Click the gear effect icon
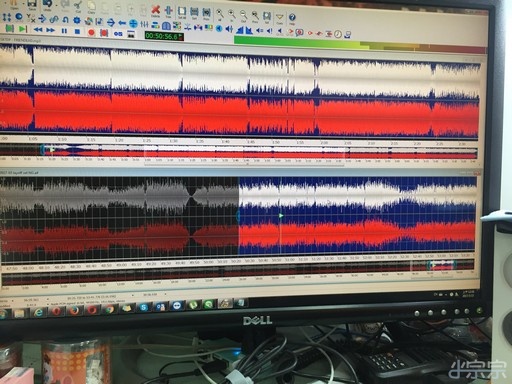This screenshot has width=512, height=384. click(x=77, y=20)
